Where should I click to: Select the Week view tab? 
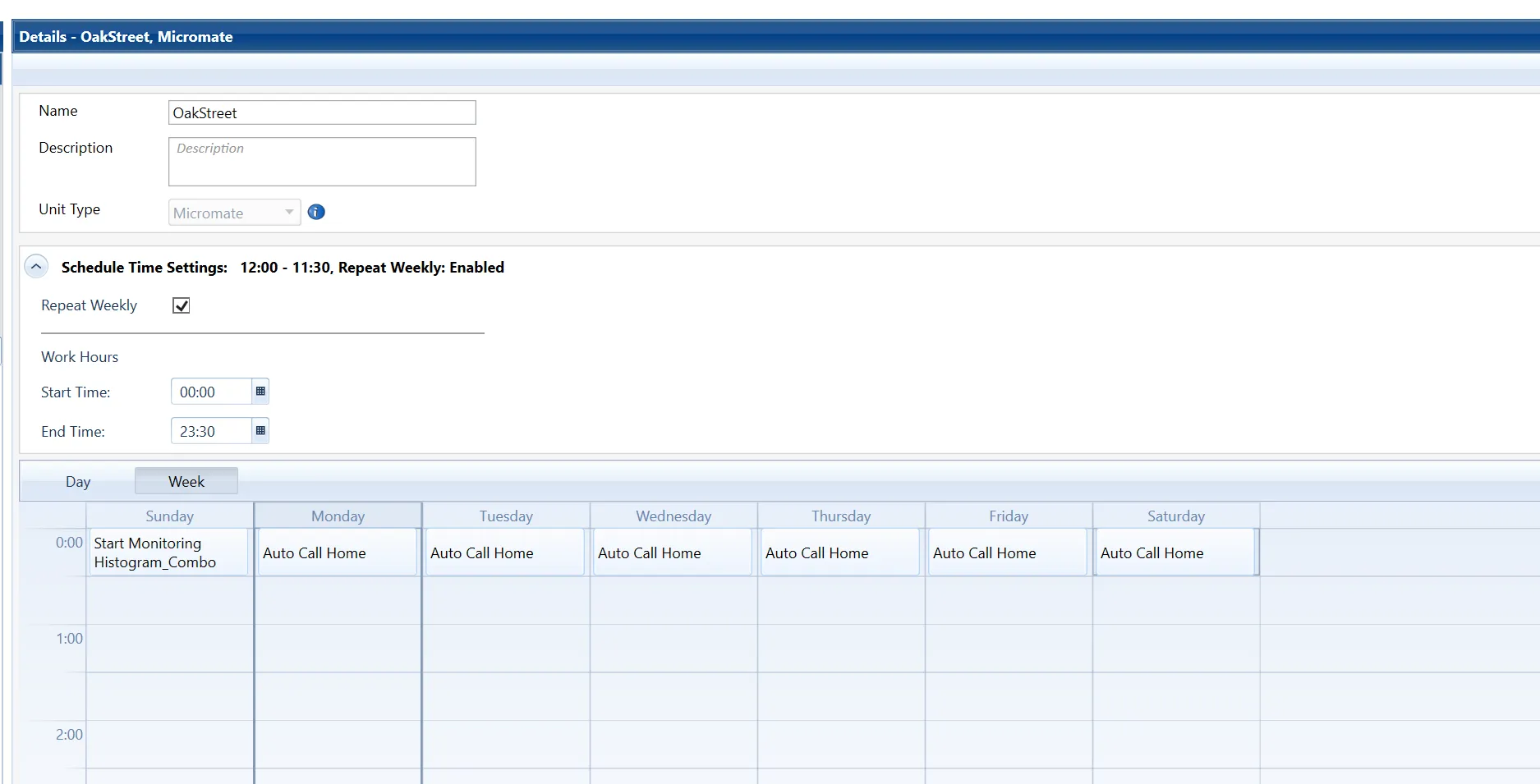[186, 481]
